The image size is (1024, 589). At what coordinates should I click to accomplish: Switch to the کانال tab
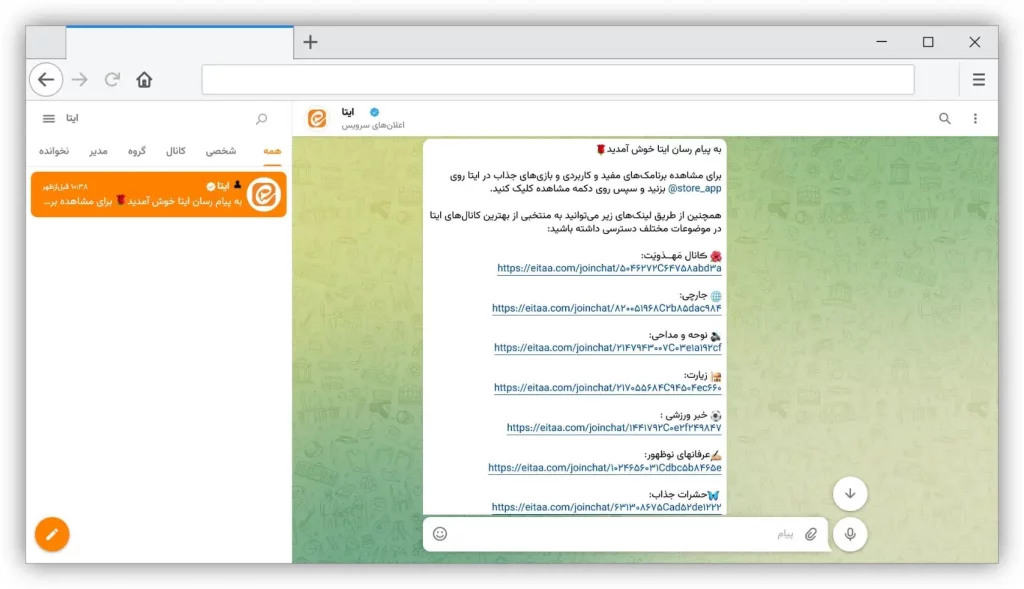[x=176, y=151]
